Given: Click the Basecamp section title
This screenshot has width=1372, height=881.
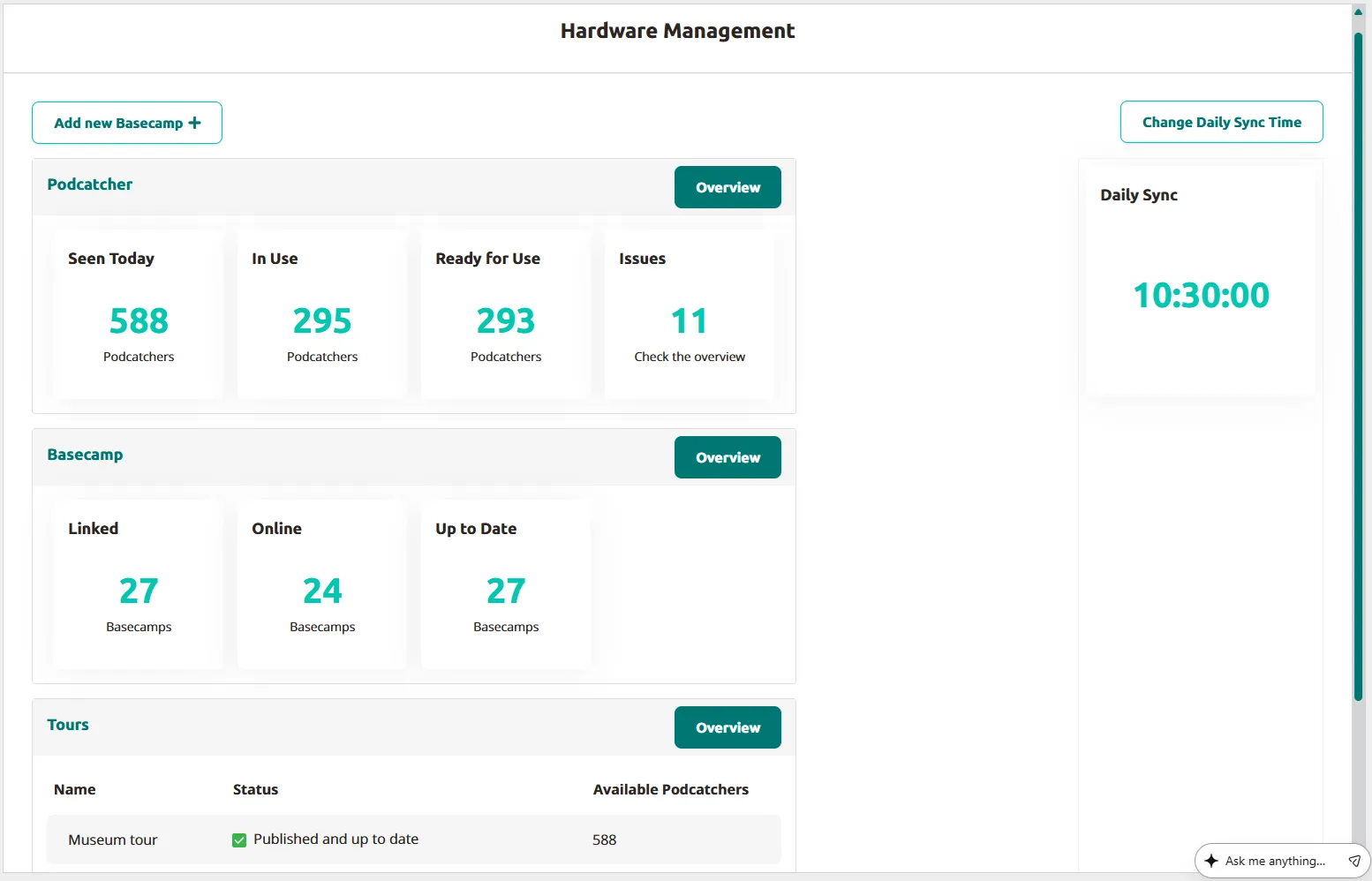Looking at the screenshot, I should [85, 454].
